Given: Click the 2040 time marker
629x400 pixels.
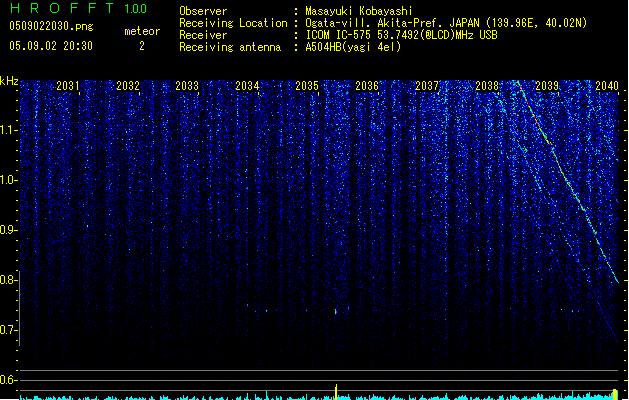Looking at the screenshot, I should point(607,86).
